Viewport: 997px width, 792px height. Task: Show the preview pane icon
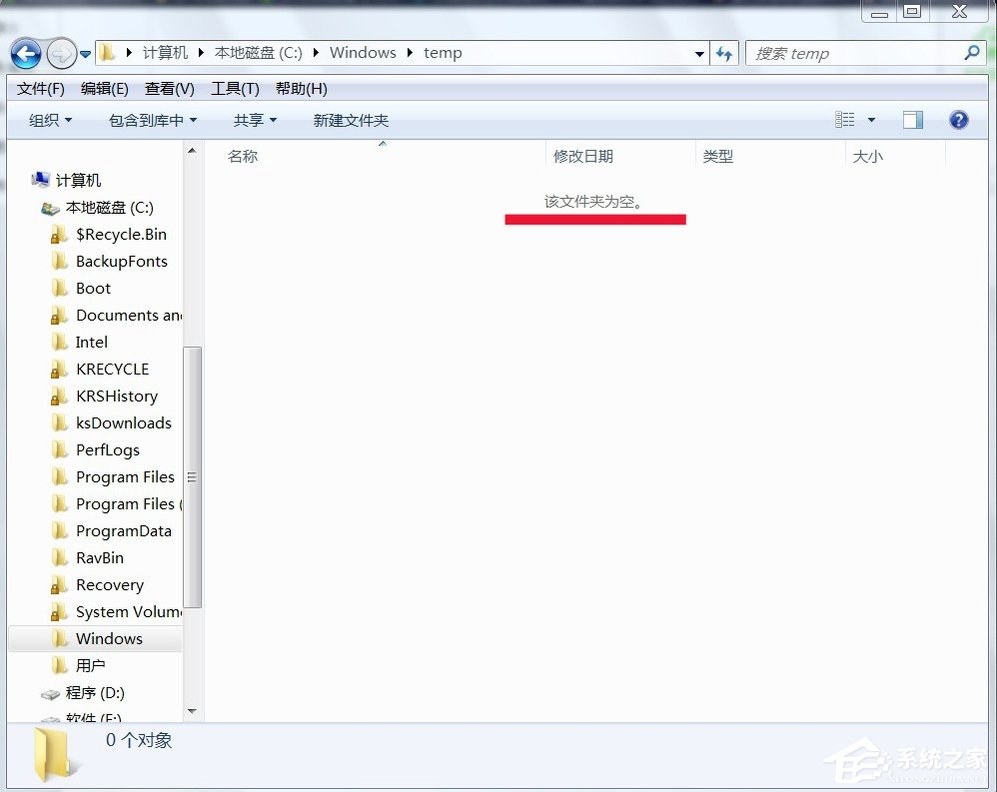[x=911, y=119]
